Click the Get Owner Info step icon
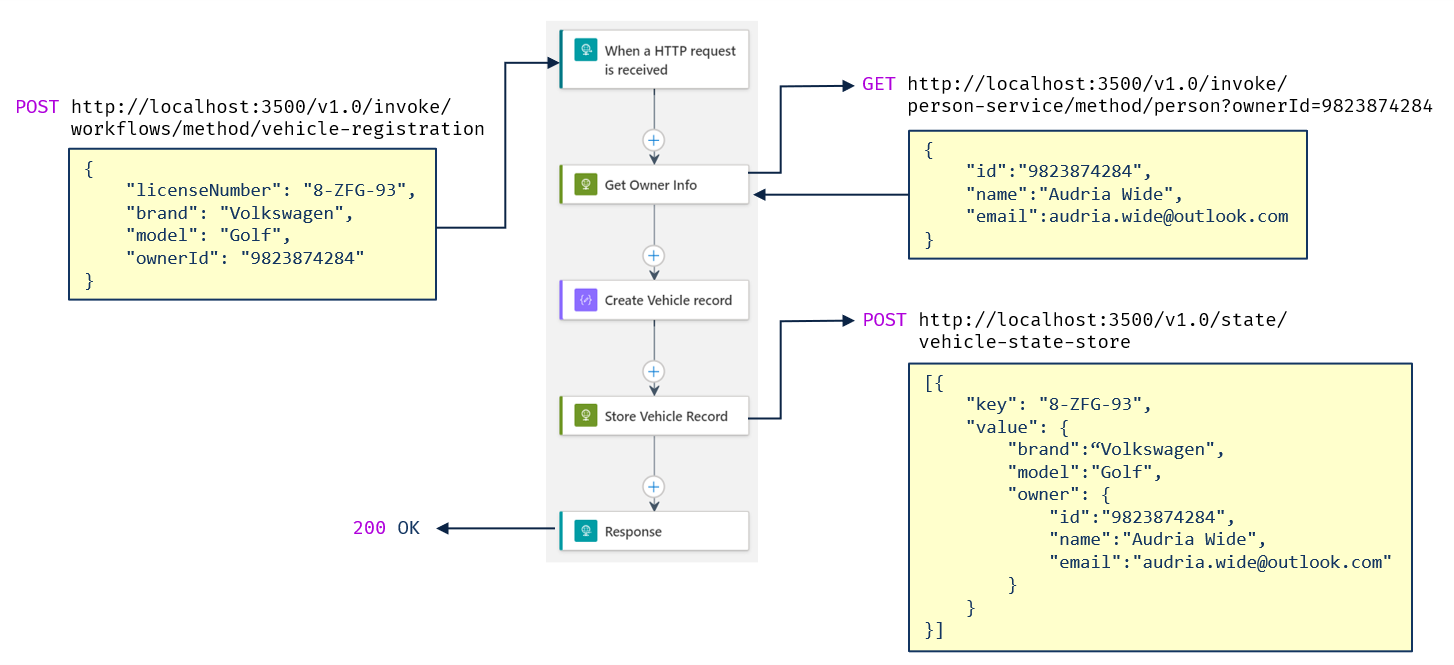The height and width of the screenshot is (665, 1454). coord(585,185)
